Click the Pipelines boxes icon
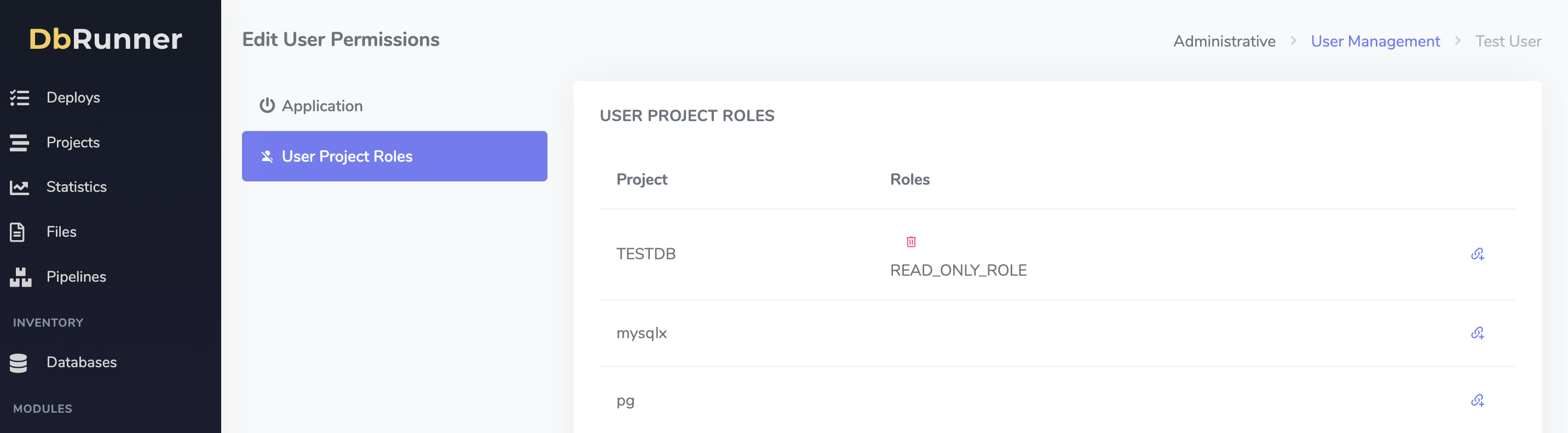Screen dimensions: 1568x433 20,277
